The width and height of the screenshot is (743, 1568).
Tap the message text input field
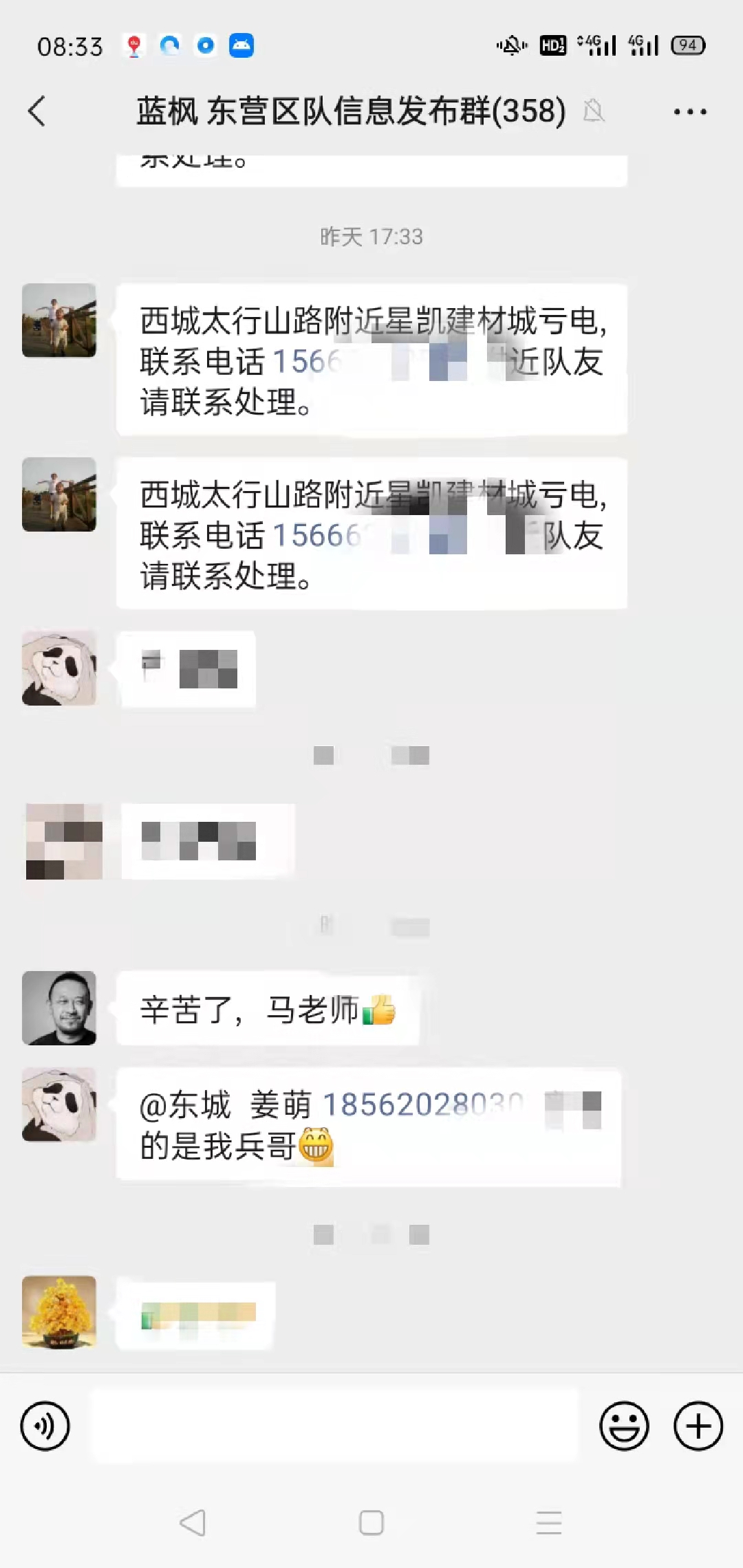tap(335, 1426)
